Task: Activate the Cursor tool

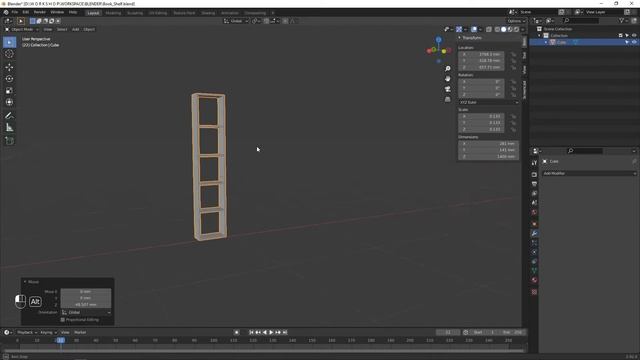Action: click(9, 54)
